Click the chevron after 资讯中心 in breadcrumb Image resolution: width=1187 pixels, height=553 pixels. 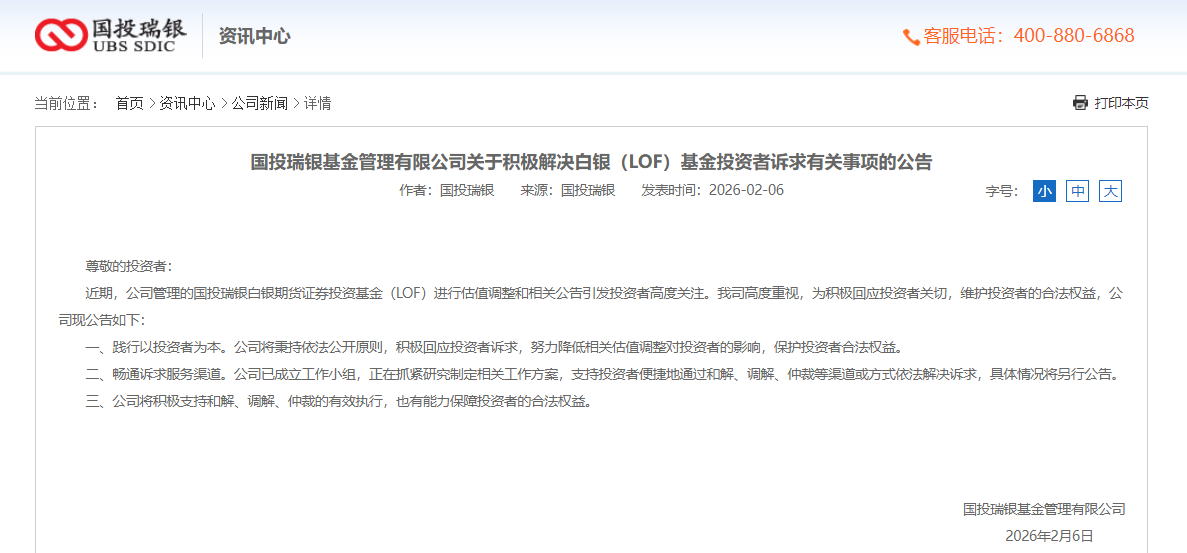point(224,103)
